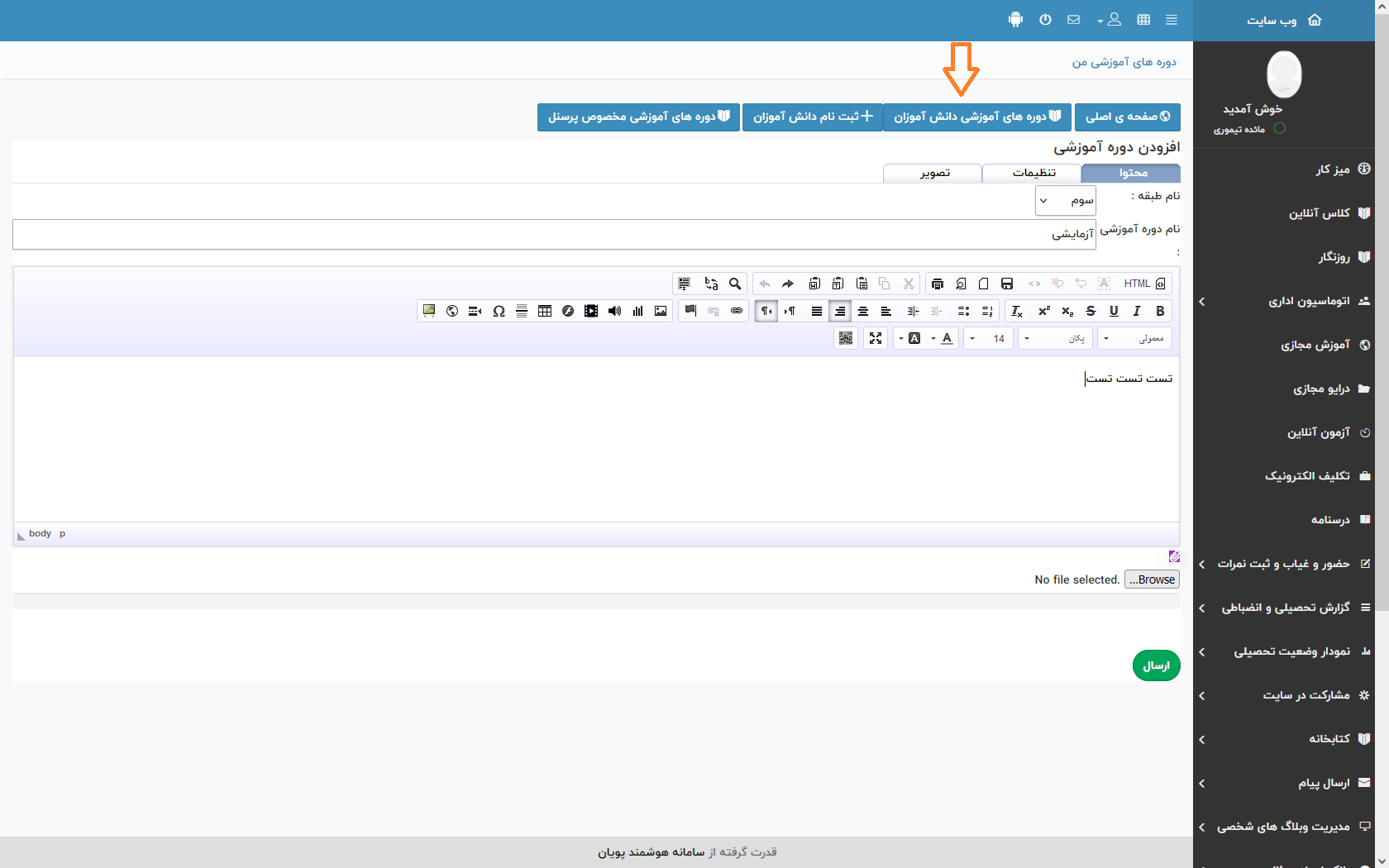Open the font name dropdown showing یکان
Viewport: 1389px width, 868px height.
click(1055, 338)
